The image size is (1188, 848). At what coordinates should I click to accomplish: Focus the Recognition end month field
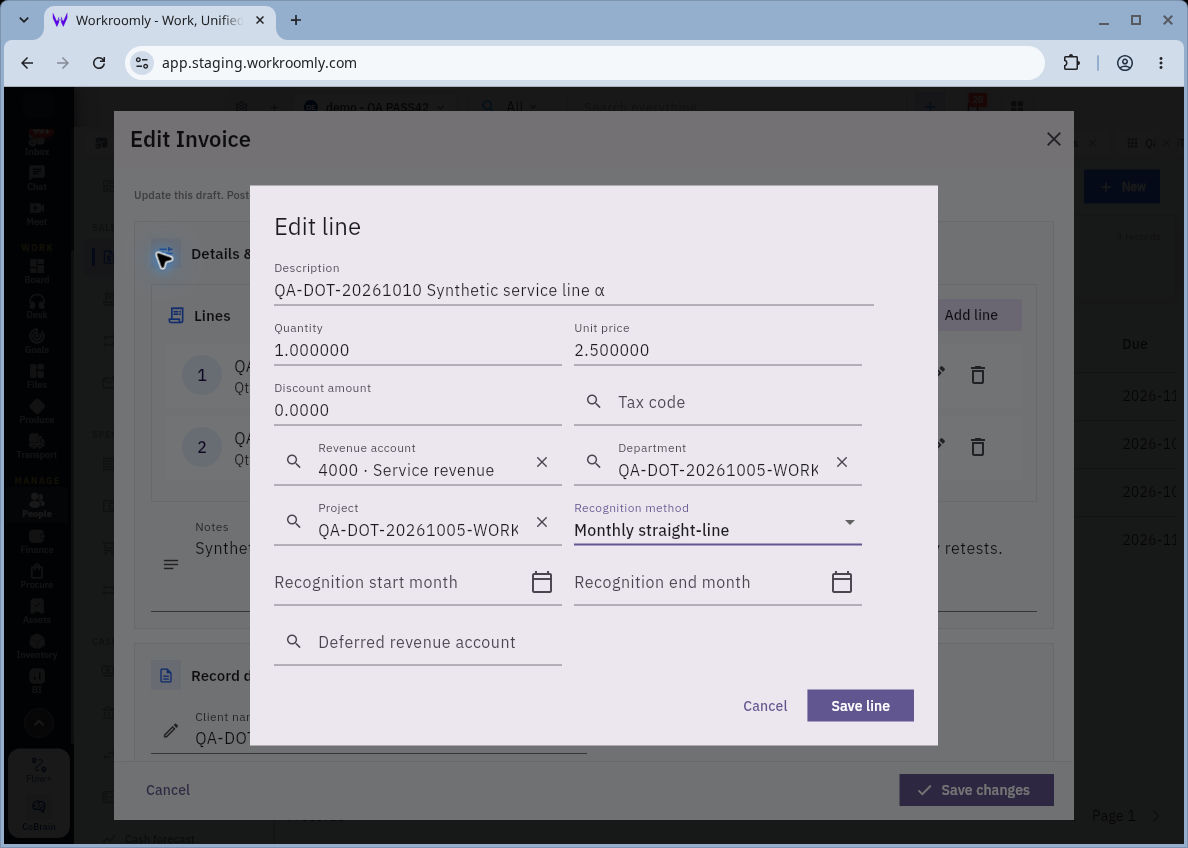[717, 582]
